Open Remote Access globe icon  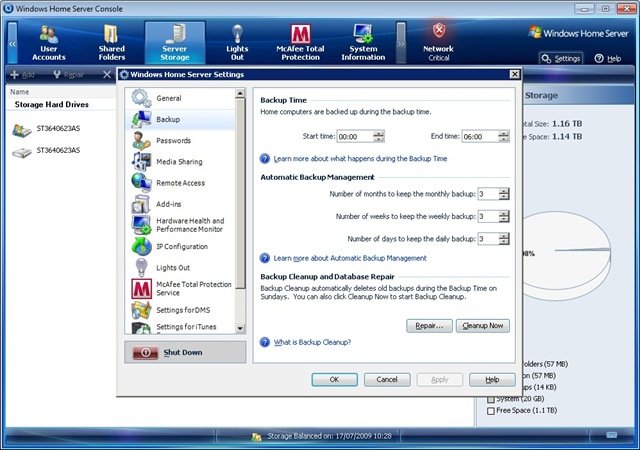(141, 183)
